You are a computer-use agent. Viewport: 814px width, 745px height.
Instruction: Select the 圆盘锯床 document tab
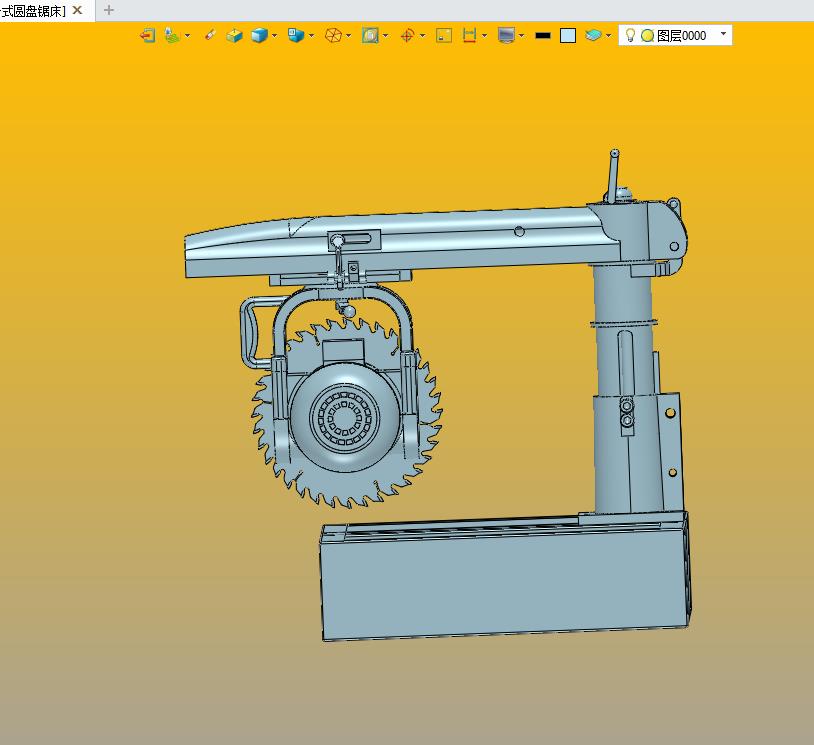(33, 11)
